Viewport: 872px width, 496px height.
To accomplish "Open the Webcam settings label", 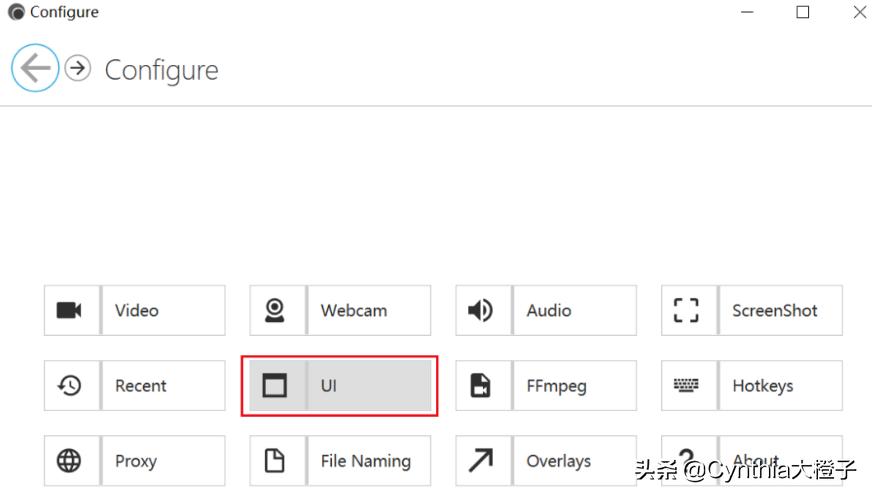I will (353, 311).
